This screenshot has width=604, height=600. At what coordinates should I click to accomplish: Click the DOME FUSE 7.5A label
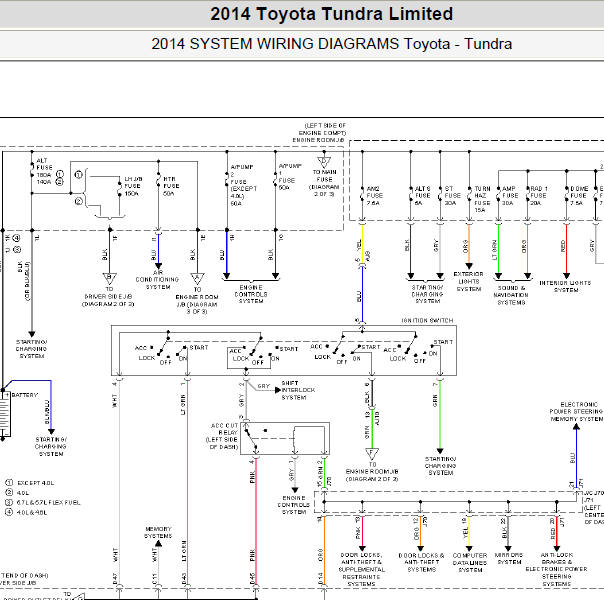[579, 196]
